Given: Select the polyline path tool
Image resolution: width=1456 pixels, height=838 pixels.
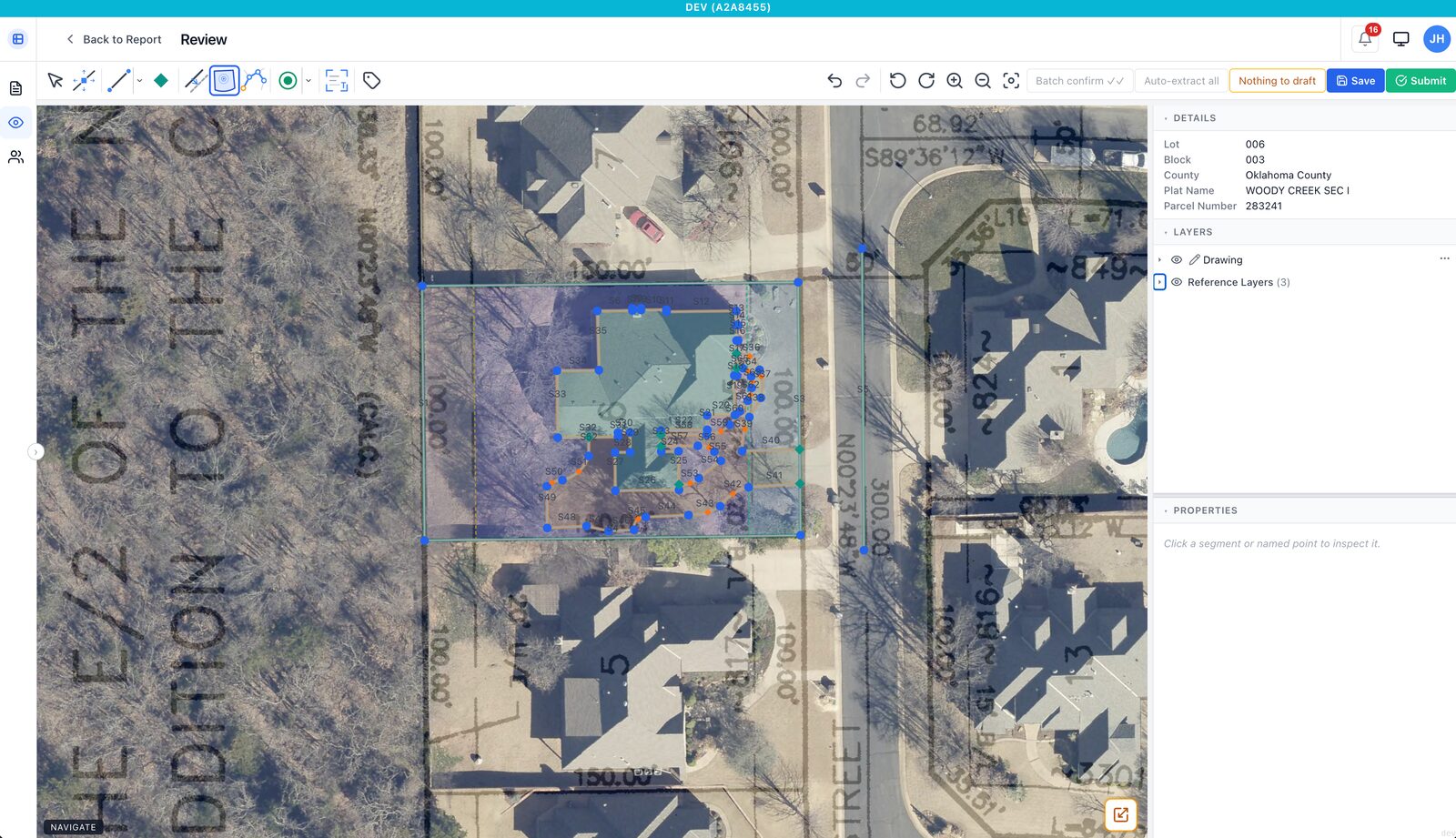Looking at the screenshot, I should [256, 80].
